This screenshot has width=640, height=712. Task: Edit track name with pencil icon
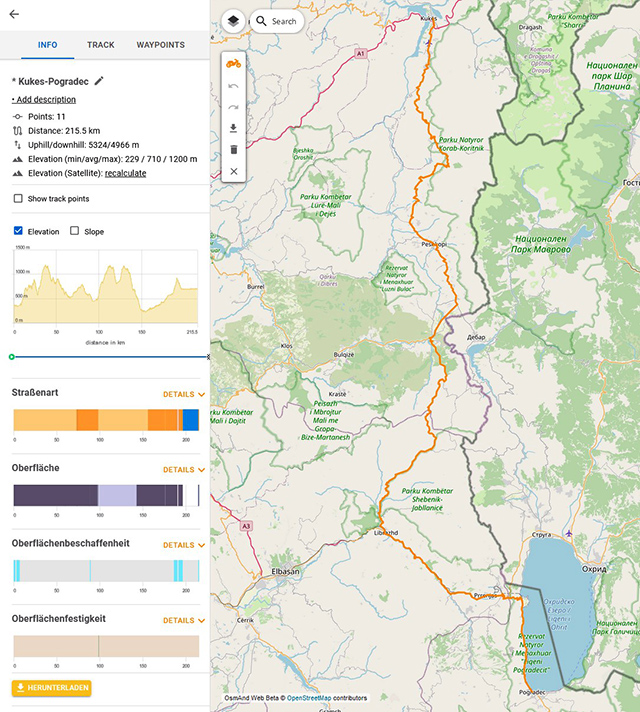pos(99,80)
